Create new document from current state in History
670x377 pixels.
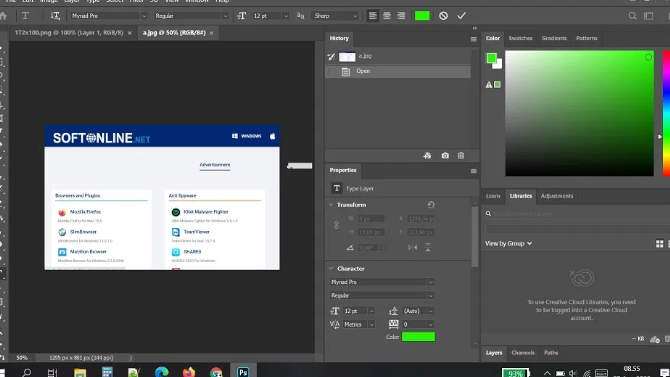(427, 156)
